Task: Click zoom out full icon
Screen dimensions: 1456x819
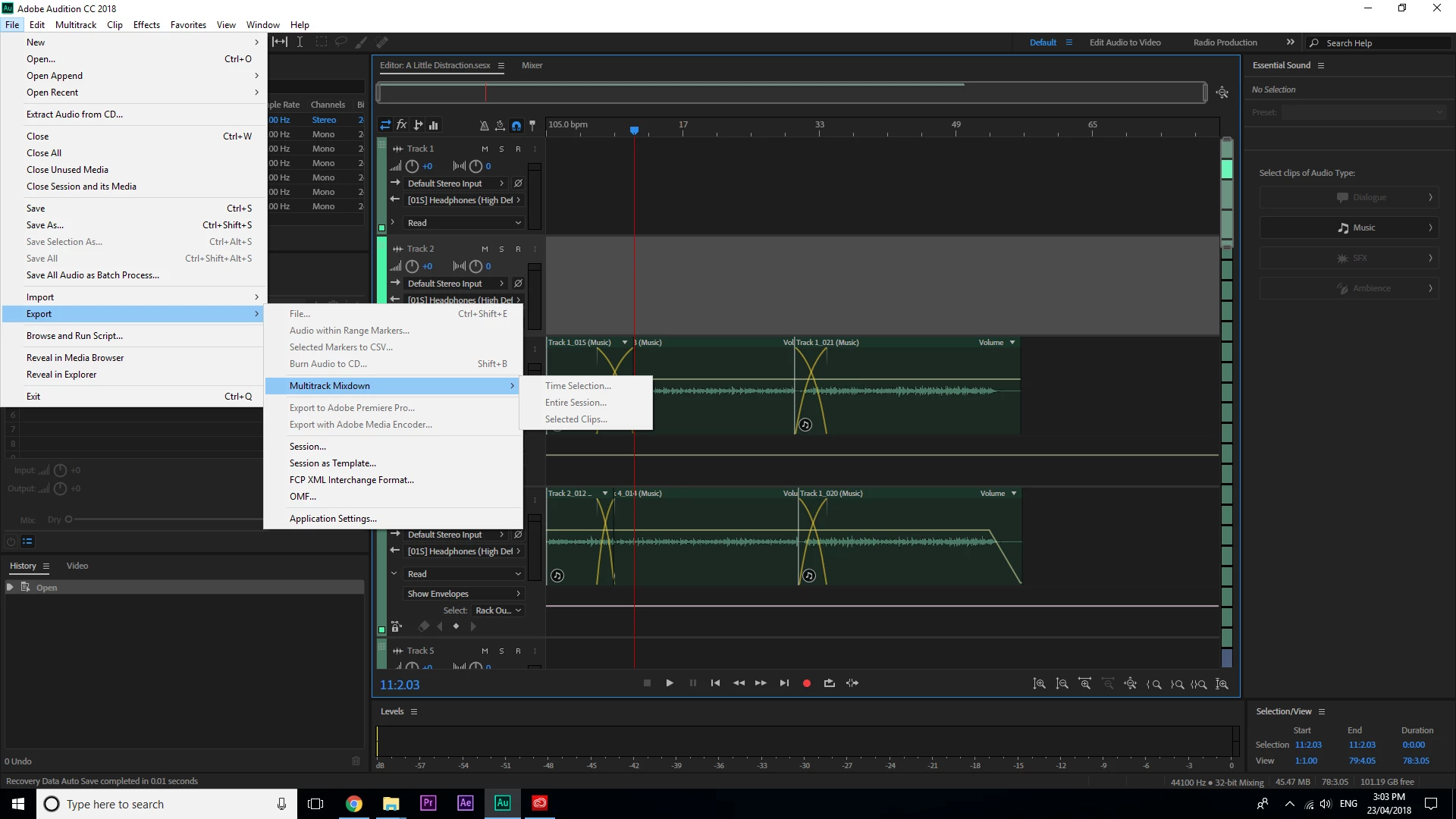Action: 1130,683
